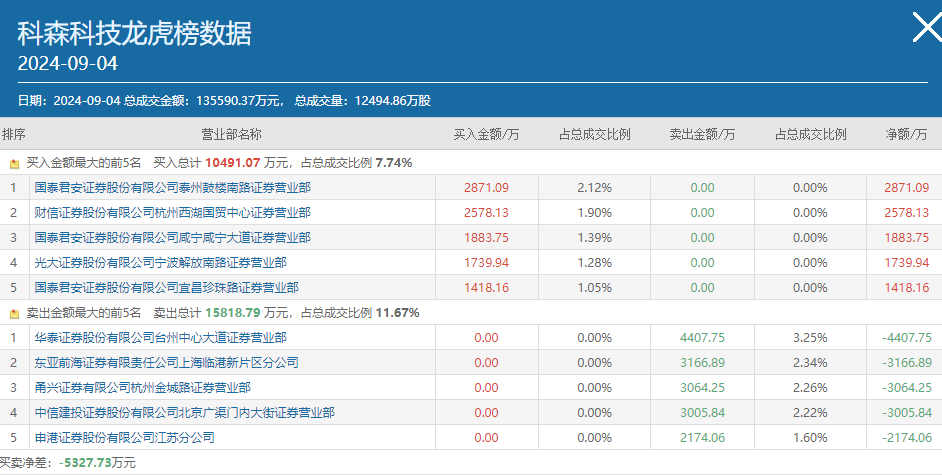Select net amount cell -2174.06
Image resolution: width=942 pixels, height=475 pixels.
(x=907, y=438)
